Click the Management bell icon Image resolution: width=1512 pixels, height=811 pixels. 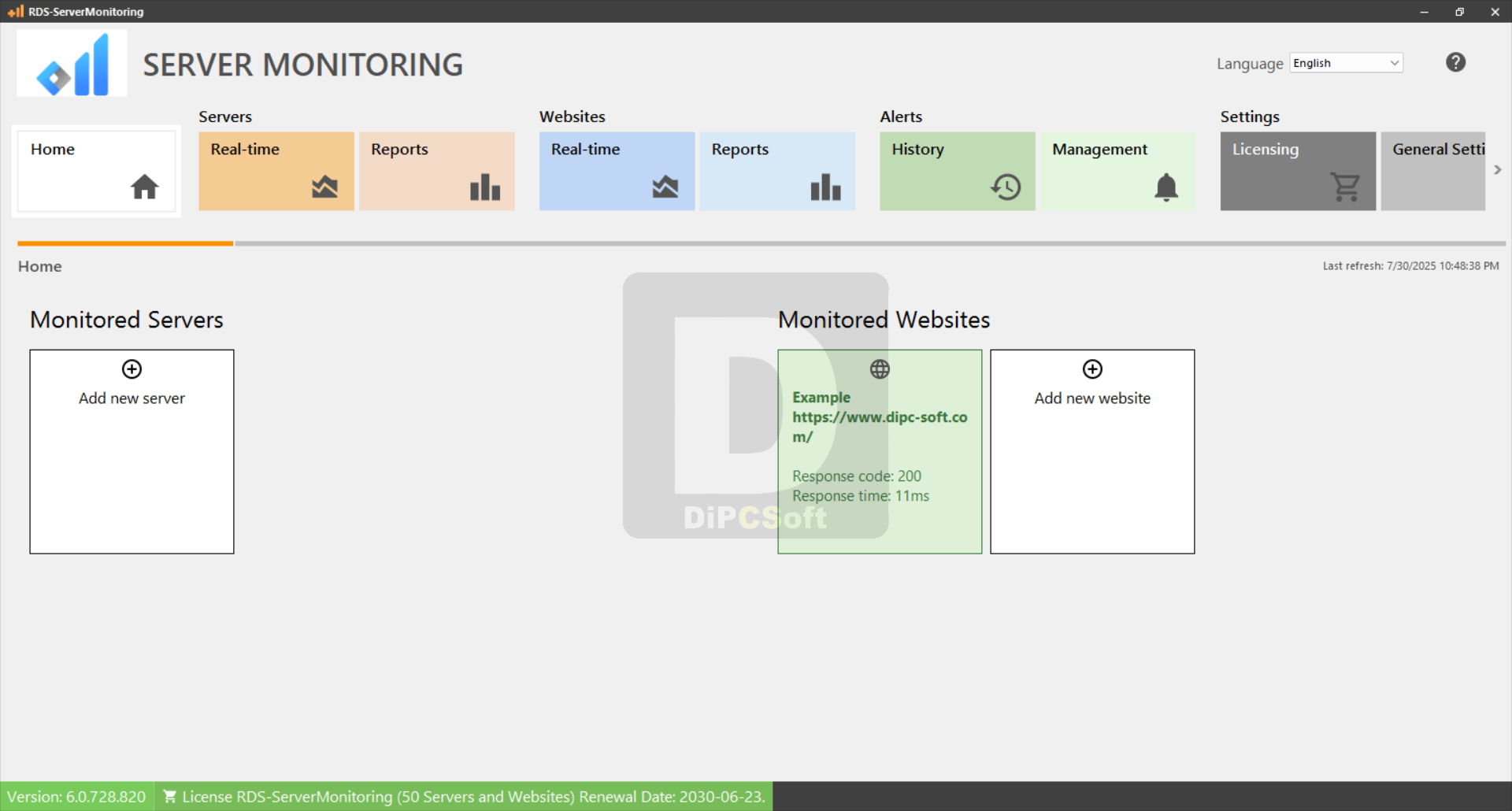[1166, 187]
